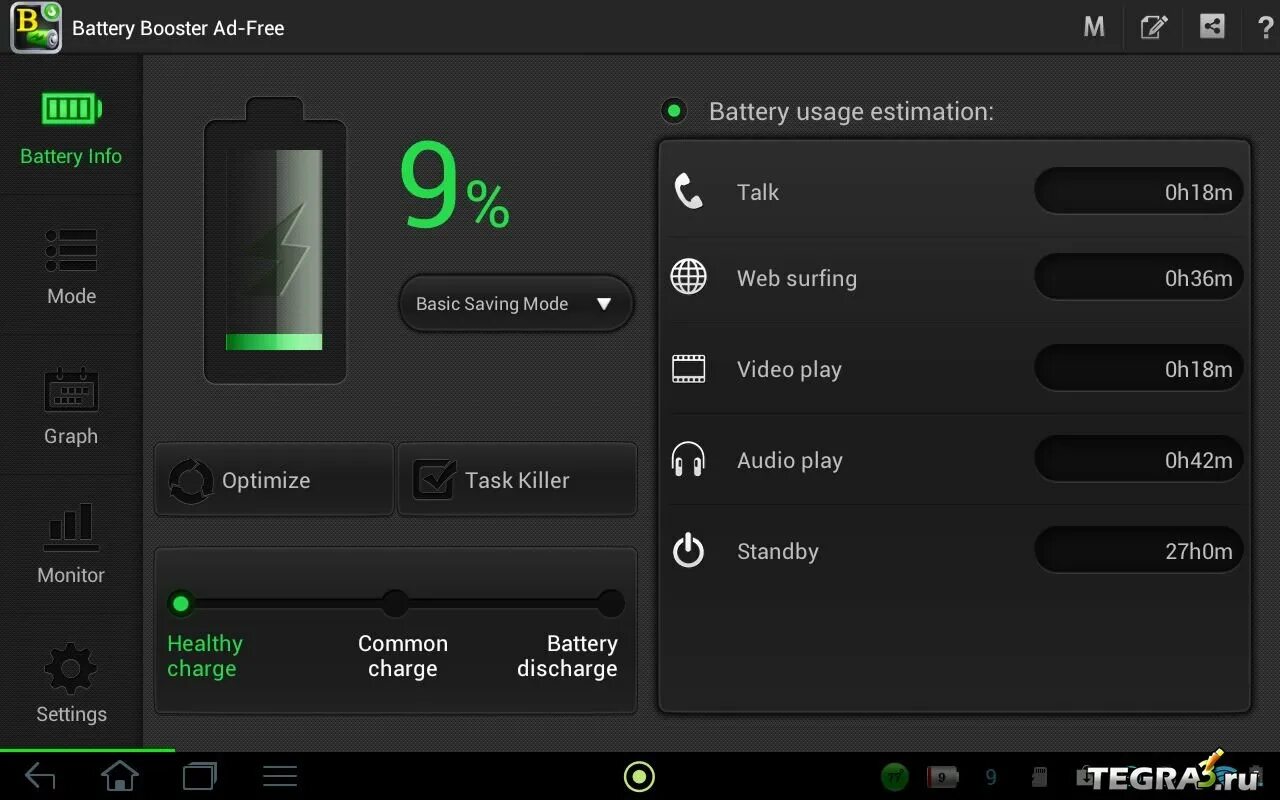This screenshot has height=800, width=1280.
Task: Click the Video play film icon
Action: 688,369
